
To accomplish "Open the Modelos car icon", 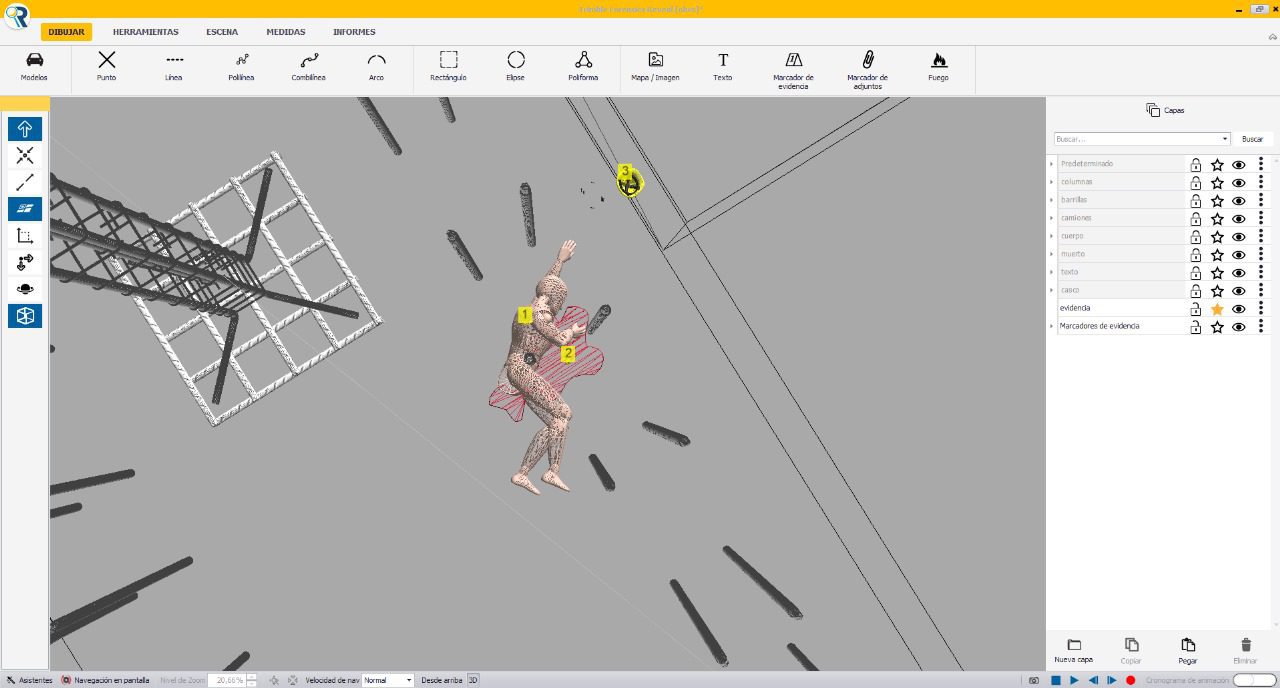I will point(34,66).
